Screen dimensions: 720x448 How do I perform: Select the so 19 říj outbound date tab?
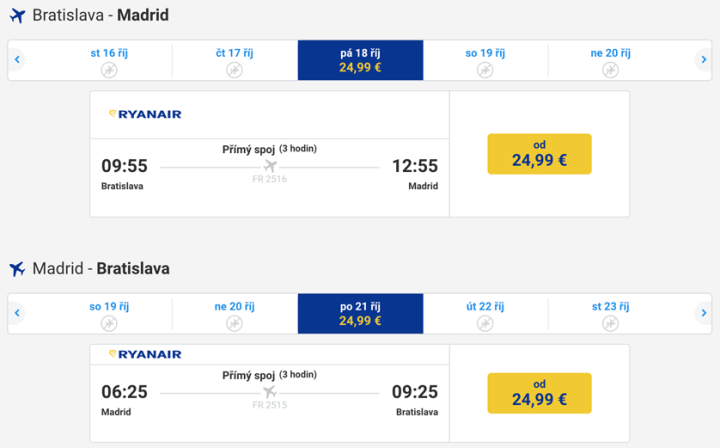point(485,60)
